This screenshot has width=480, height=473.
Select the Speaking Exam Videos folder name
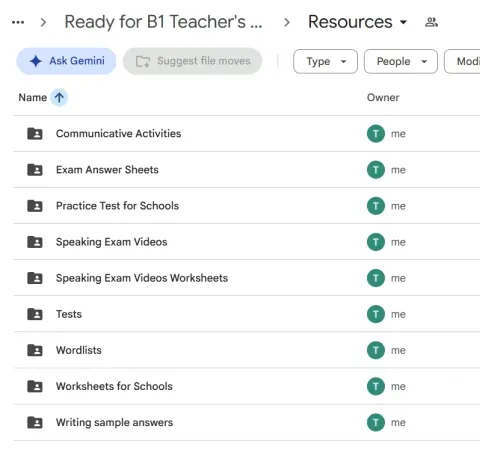(111, 242)
